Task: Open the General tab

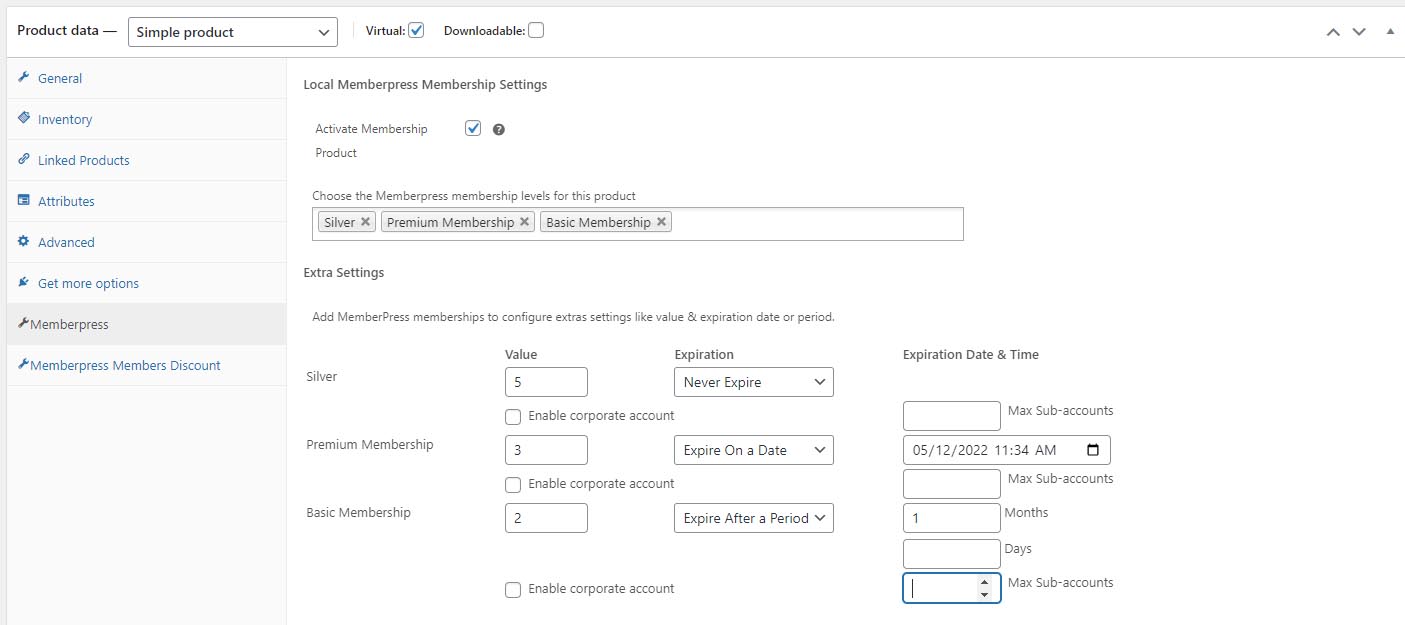Action: coord(146,78)
